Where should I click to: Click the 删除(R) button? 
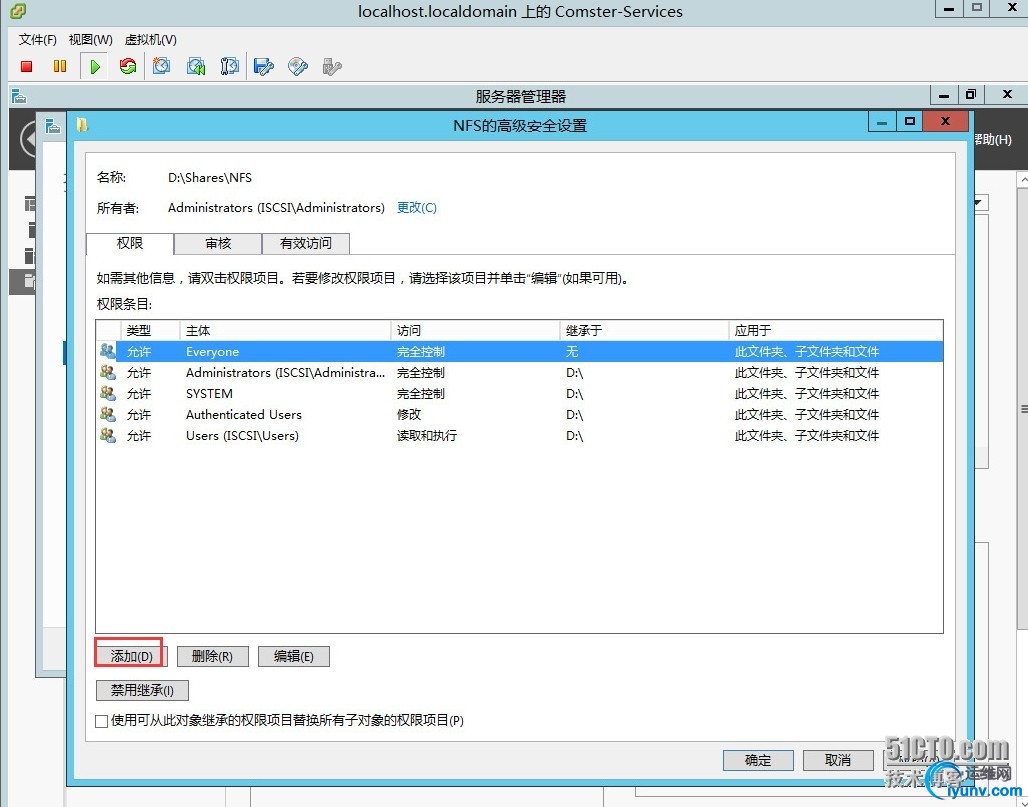point(212,656)
